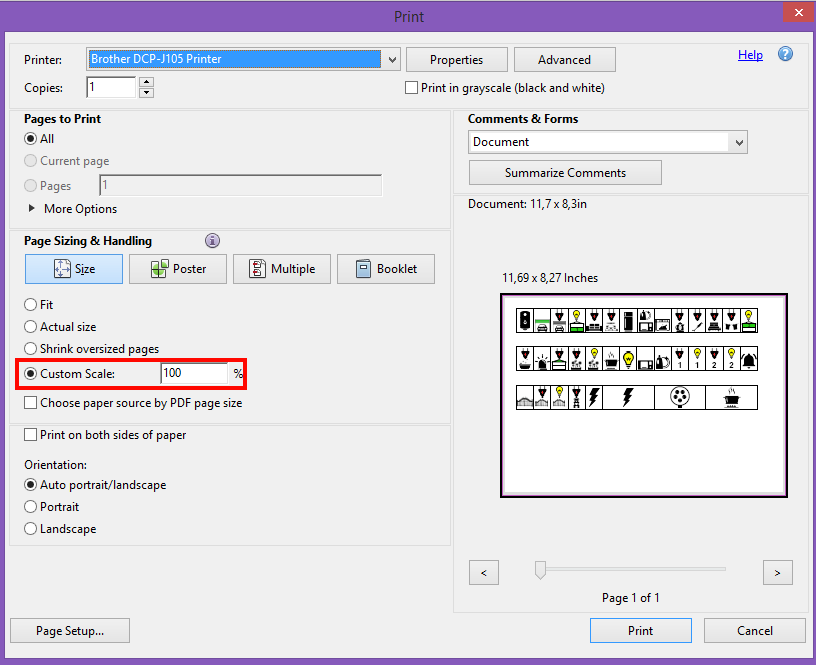816x665 pixels.
Task: Switch to Booklet printing mode
Action: point(386,269)
